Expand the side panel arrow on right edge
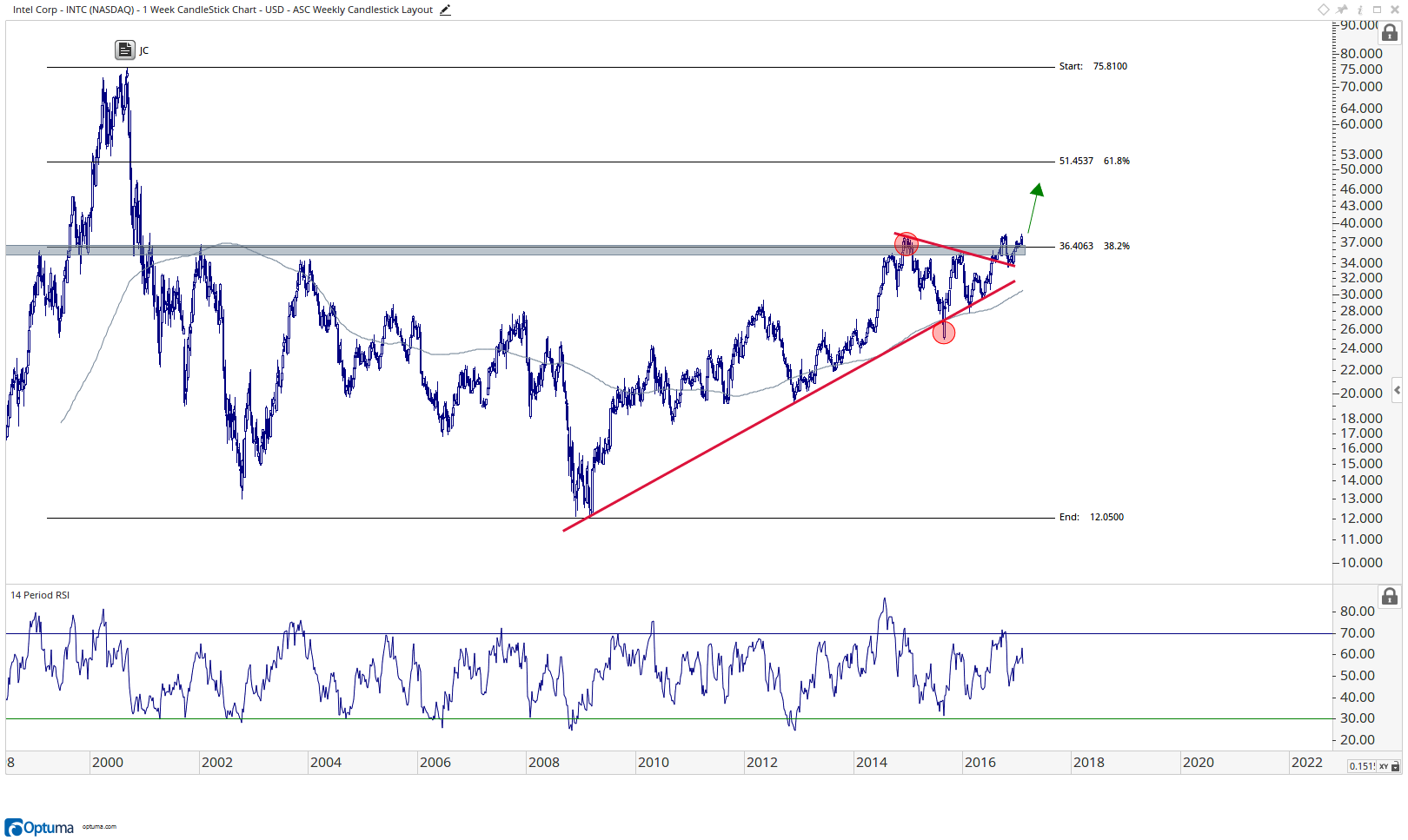This screenshot has height=840, width=1408. pos(1397,389)
